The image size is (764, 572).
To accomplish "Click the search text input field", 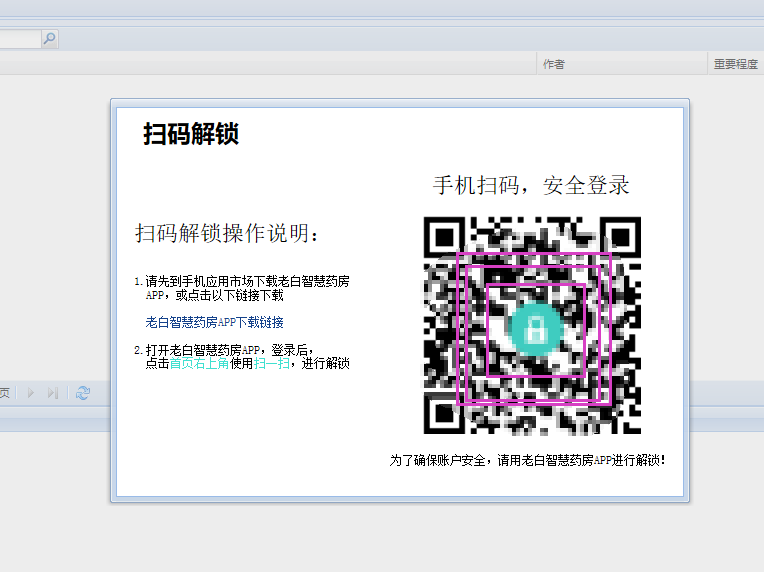I will click(x=20, y=39).
